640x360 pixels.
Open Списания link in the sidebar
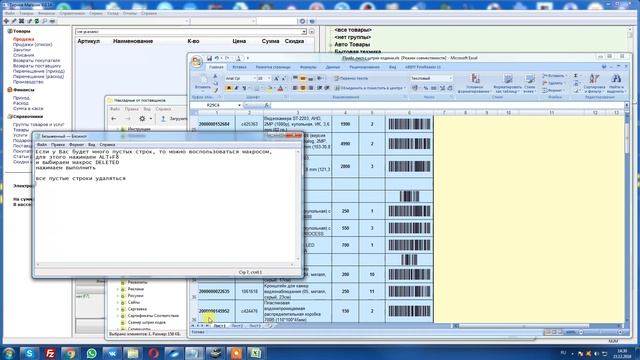coord(23,55)
